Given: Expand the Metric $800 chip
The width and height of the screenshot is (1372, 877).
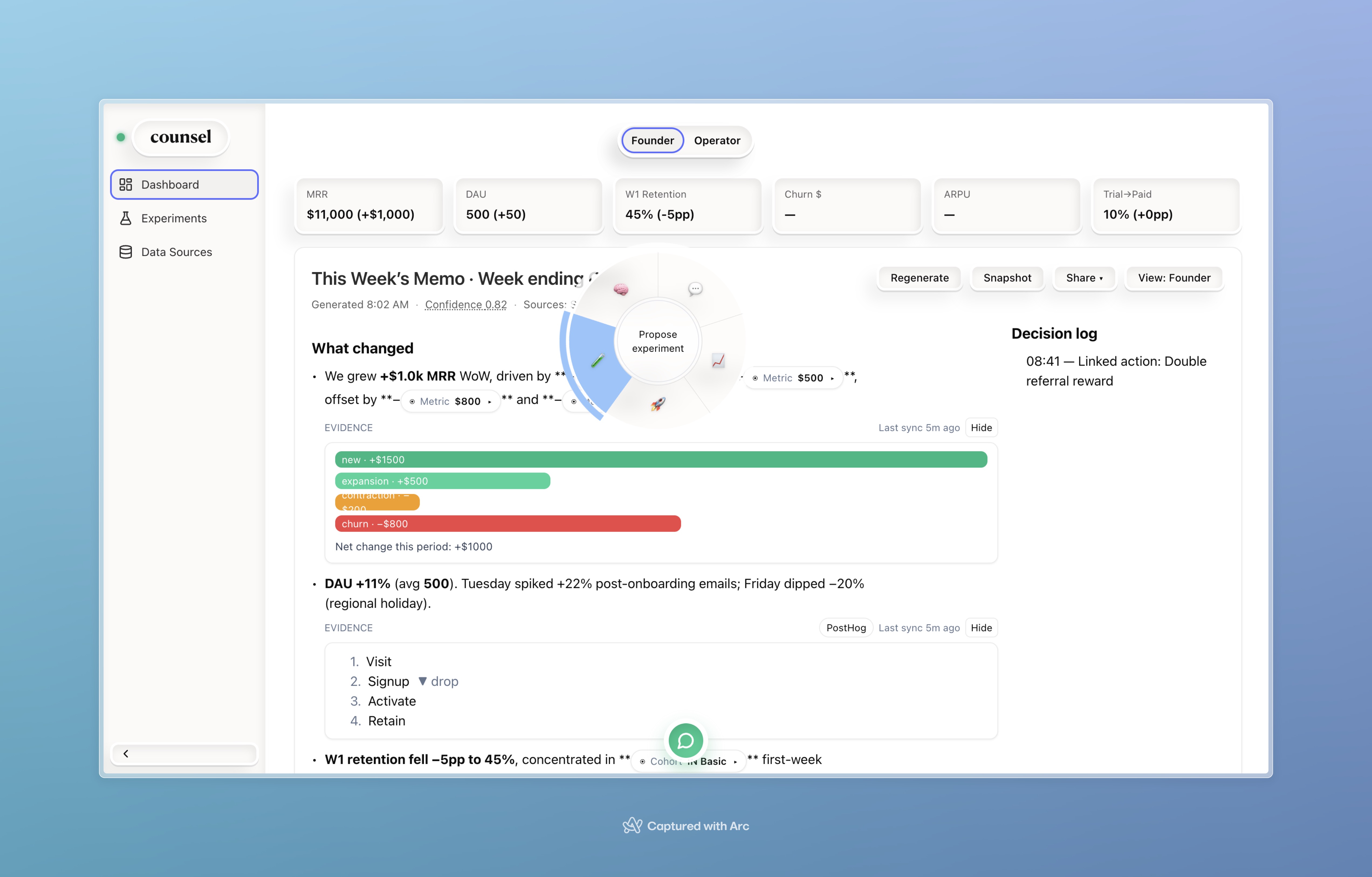Looking at the screenshot, I should pyautogui.click(x=451, y=401).
